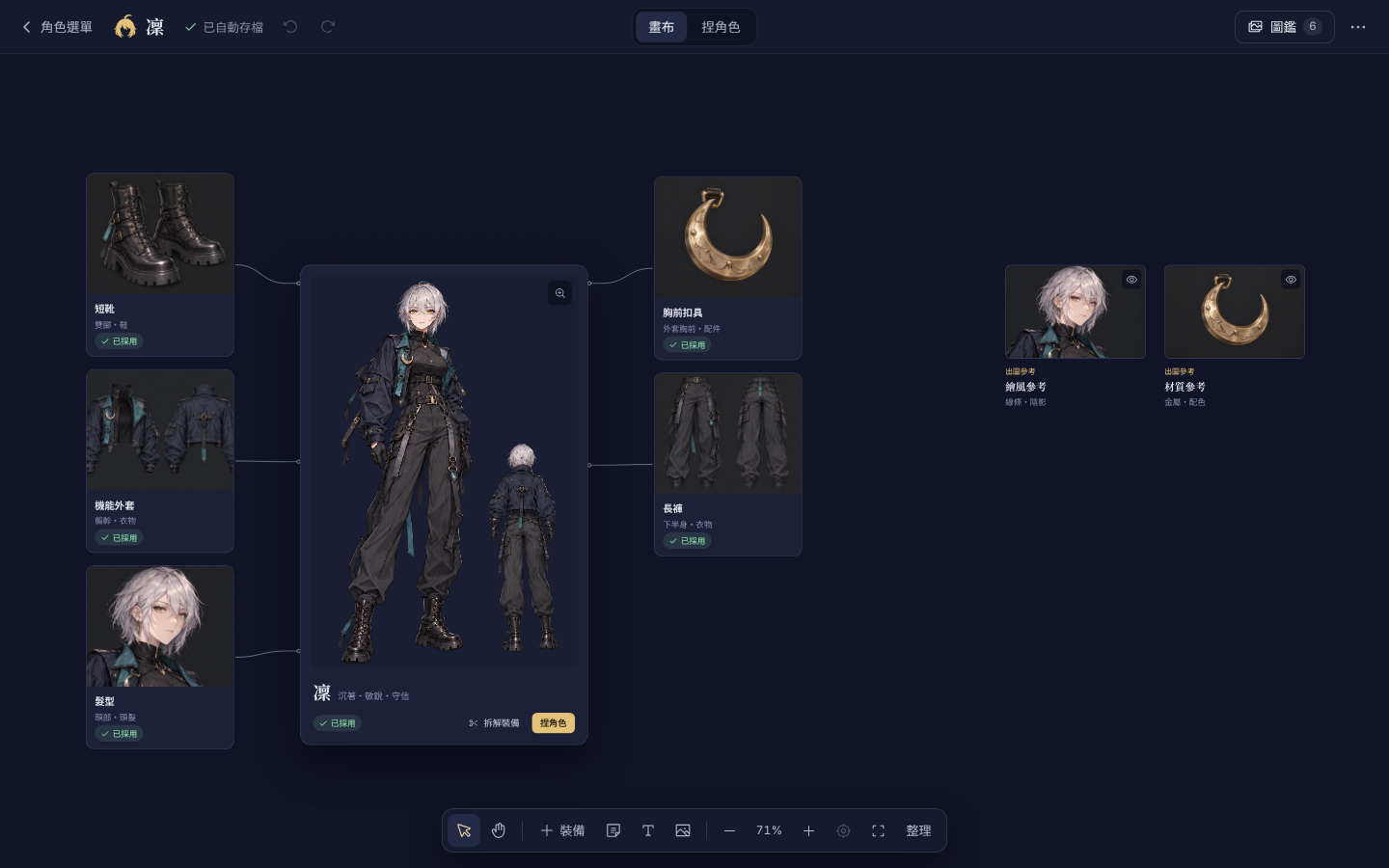
Task: Click the center-target focus icon
Action: (843, 830)
